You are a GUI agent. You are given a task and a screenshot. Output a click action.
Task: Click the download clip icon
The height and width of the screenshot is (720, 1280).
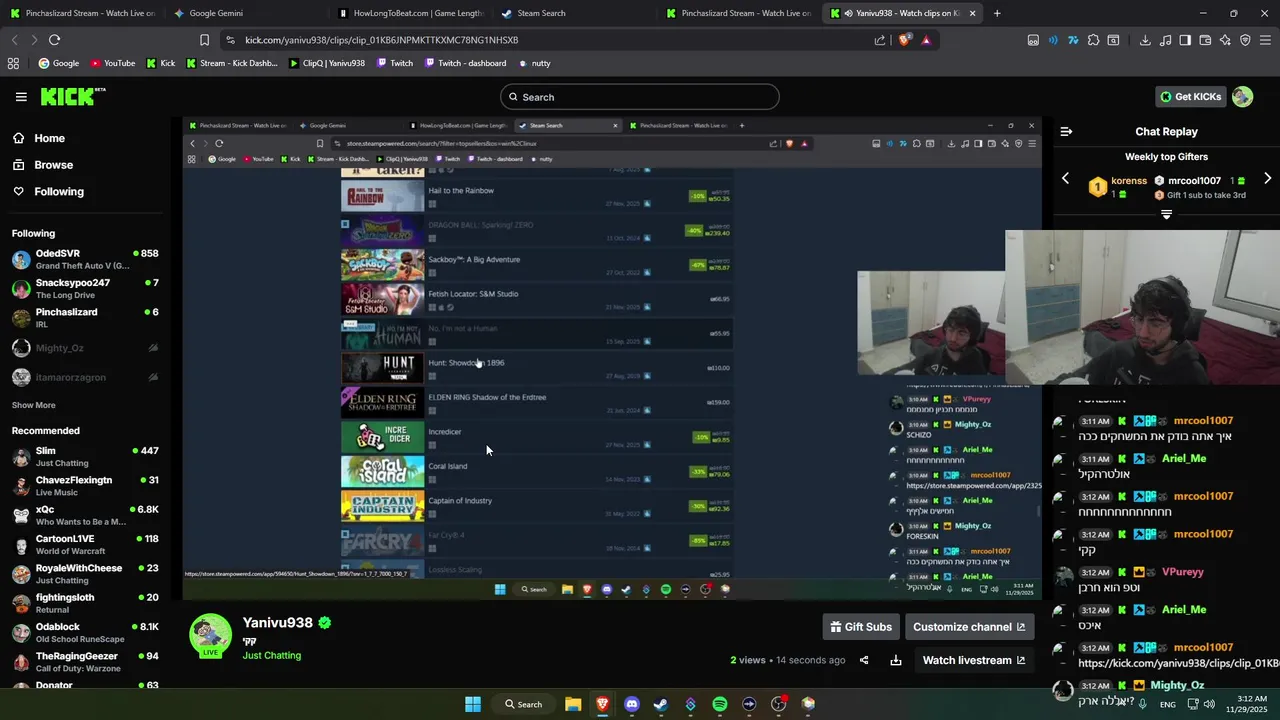[x=896, y=660]
